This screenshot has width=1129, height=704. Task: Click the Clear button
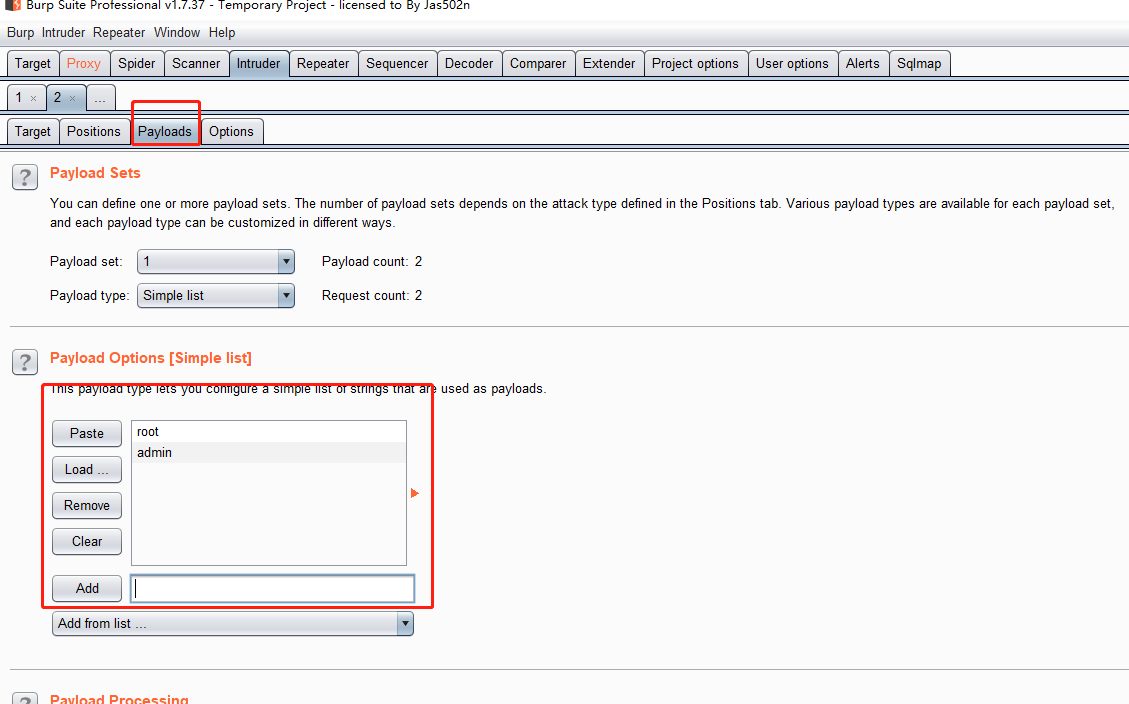tap(87, 541)
